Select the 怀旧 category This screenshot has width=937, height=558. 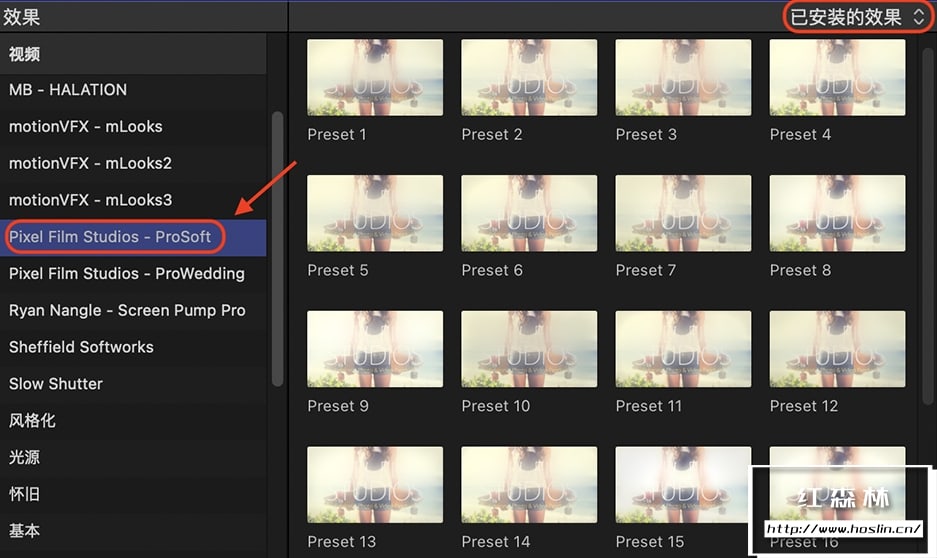tap(133, 495)
